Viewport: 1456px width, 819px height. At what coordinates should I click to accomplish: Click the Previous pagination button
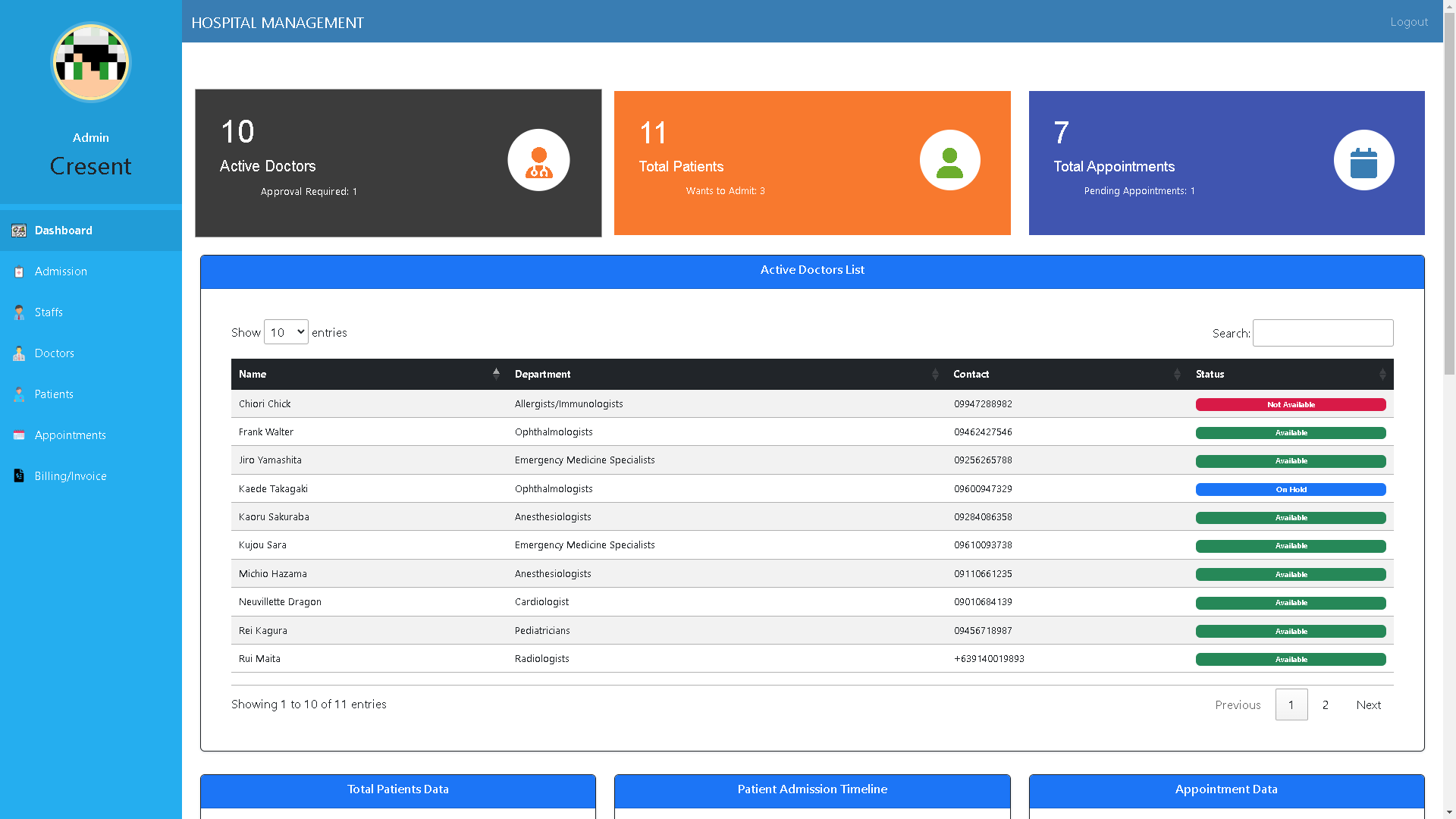1238,704
